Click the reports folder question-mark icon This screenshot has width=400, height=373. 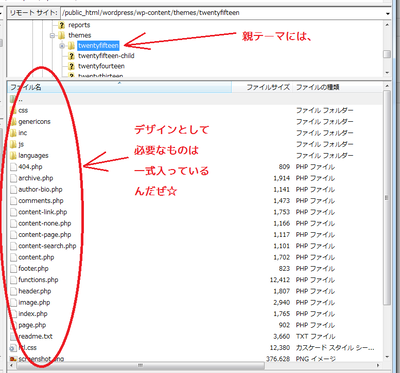[61, 25]
